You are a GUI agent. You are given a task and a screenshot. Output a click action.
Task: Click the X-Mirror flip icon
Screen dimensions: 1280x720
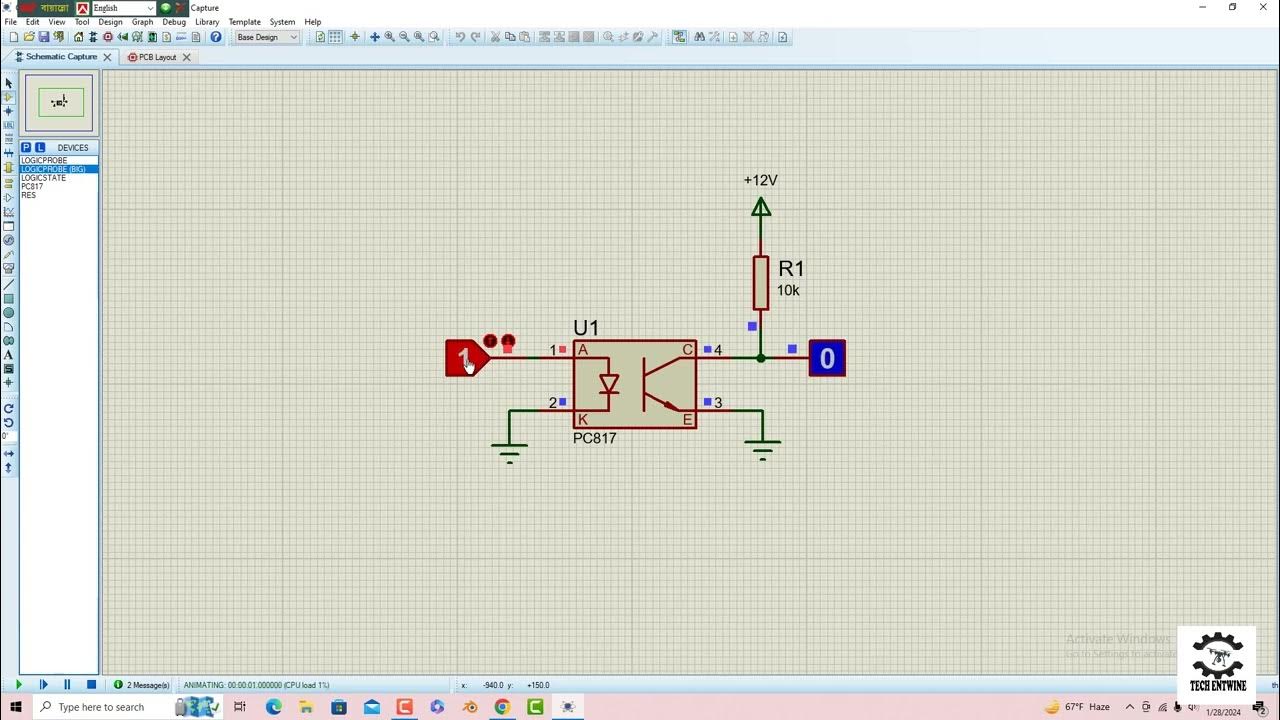[x=9, y=453]
